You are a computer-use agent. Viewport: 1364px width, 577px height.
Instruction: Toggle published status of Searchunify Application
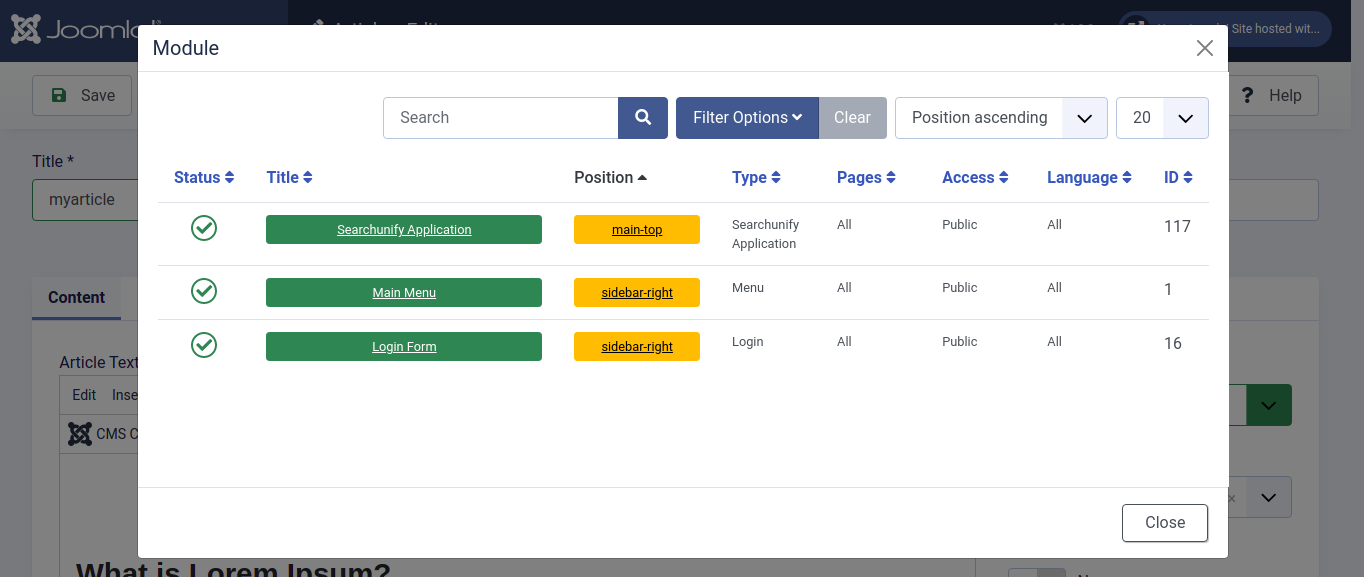click(x=204, y=229)
